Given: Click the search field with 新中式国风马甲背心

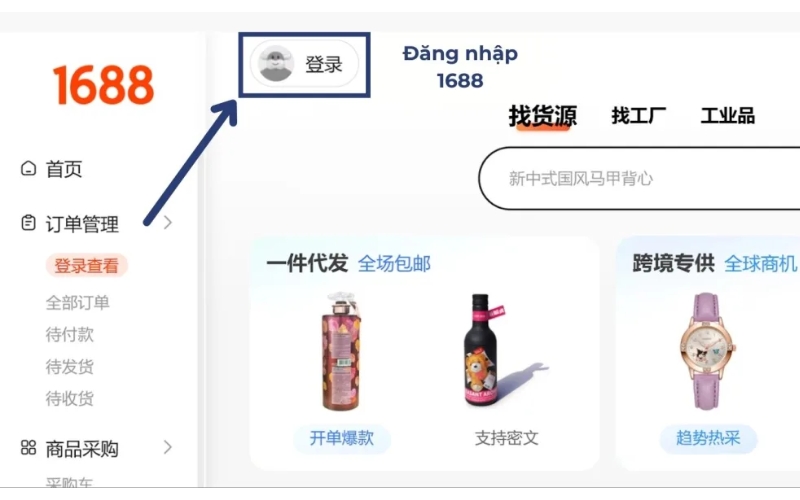Looking at the screenshot, I should pyautogui.click(x=639, y=179).
